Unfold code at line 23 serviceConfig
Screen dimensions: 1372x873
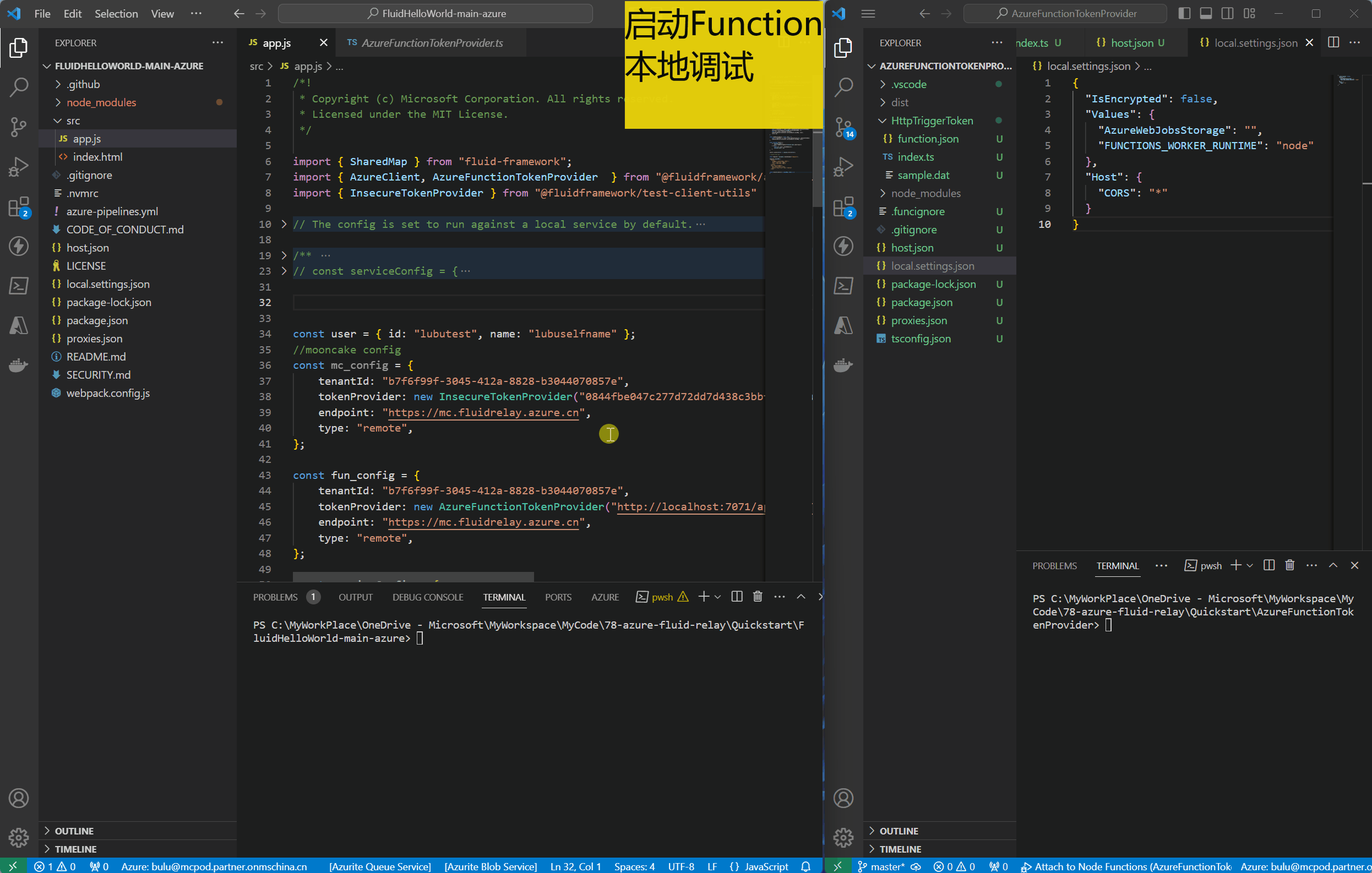pyautogui.click(x=284, y=271)
